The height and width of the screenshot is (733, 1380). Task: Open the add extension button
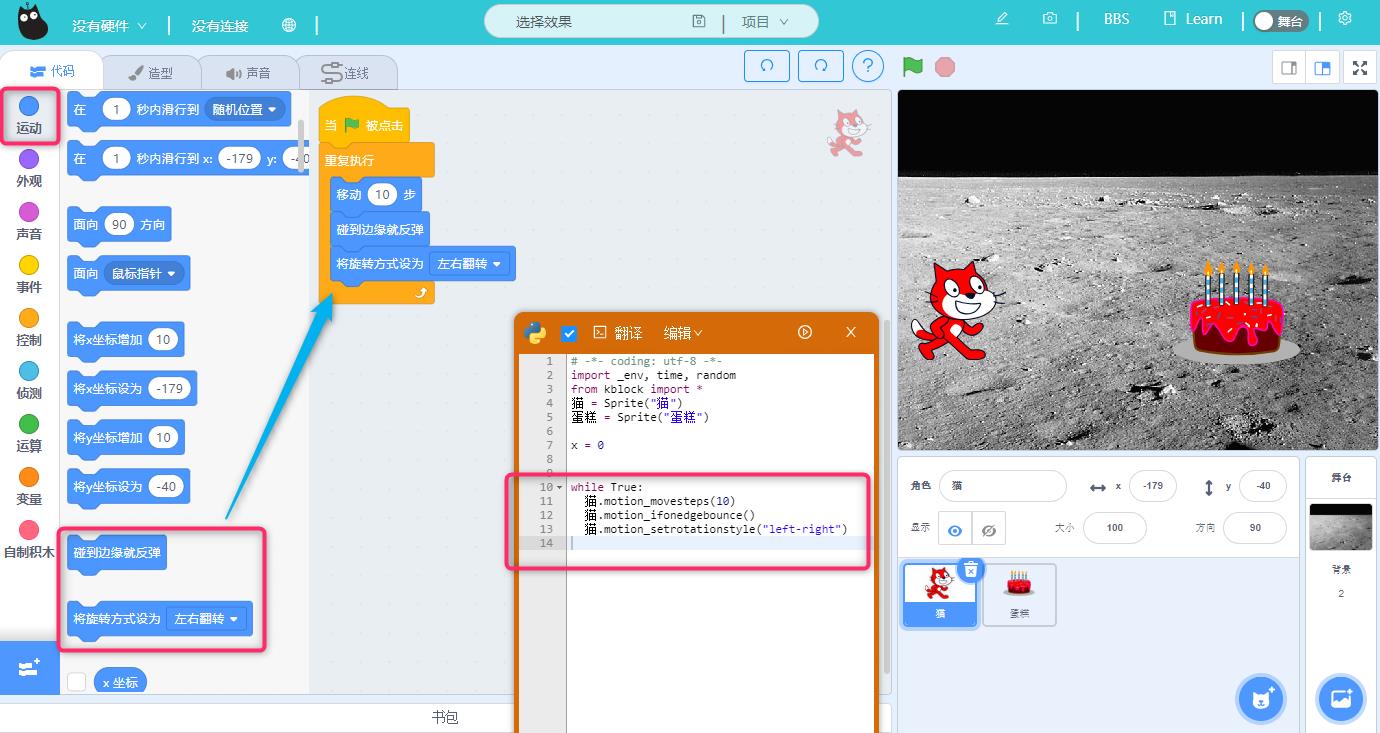(x=29, y=667)
